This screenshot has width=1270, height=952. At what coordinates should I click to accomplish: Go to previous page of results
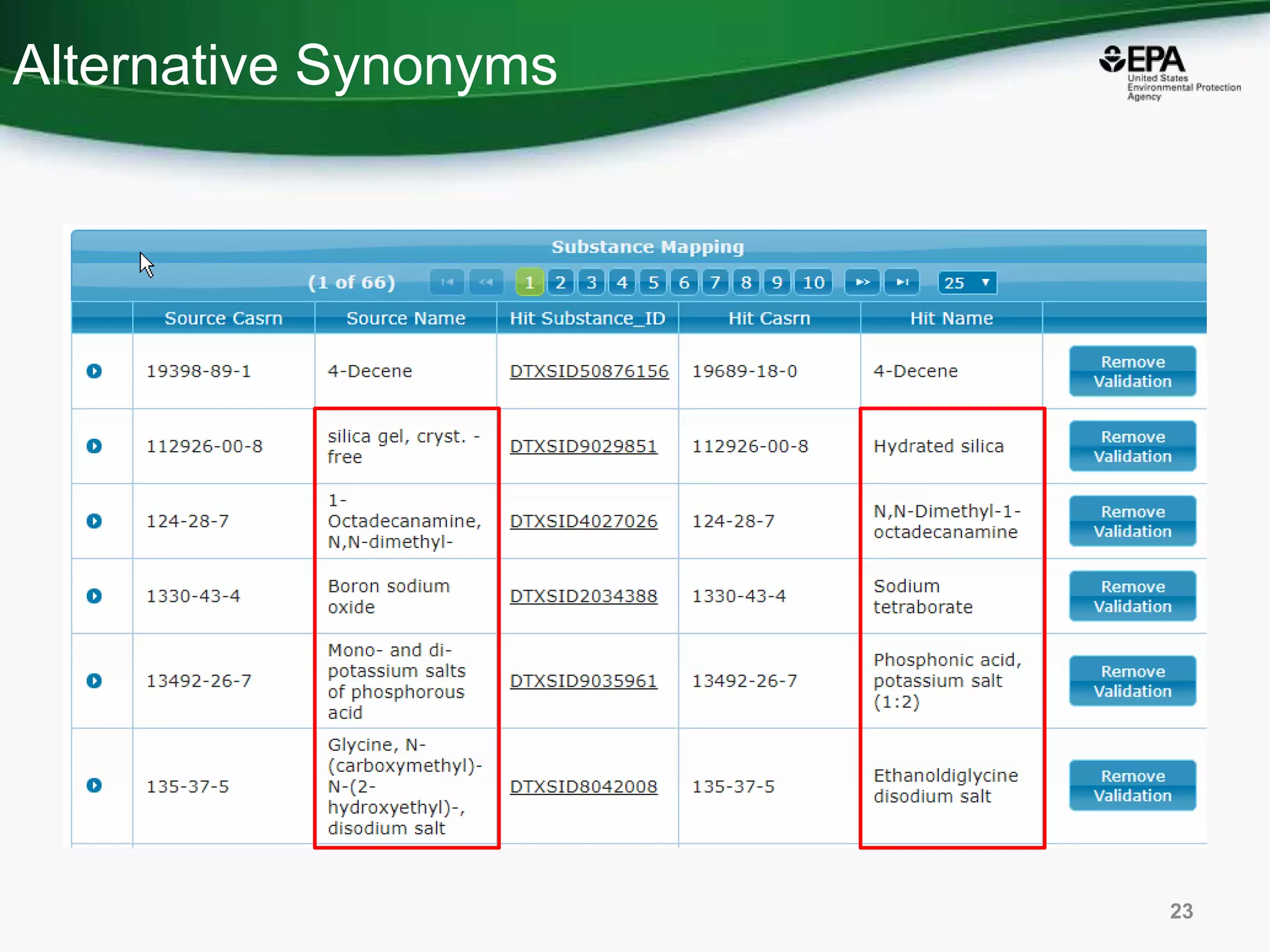[486, 283]
